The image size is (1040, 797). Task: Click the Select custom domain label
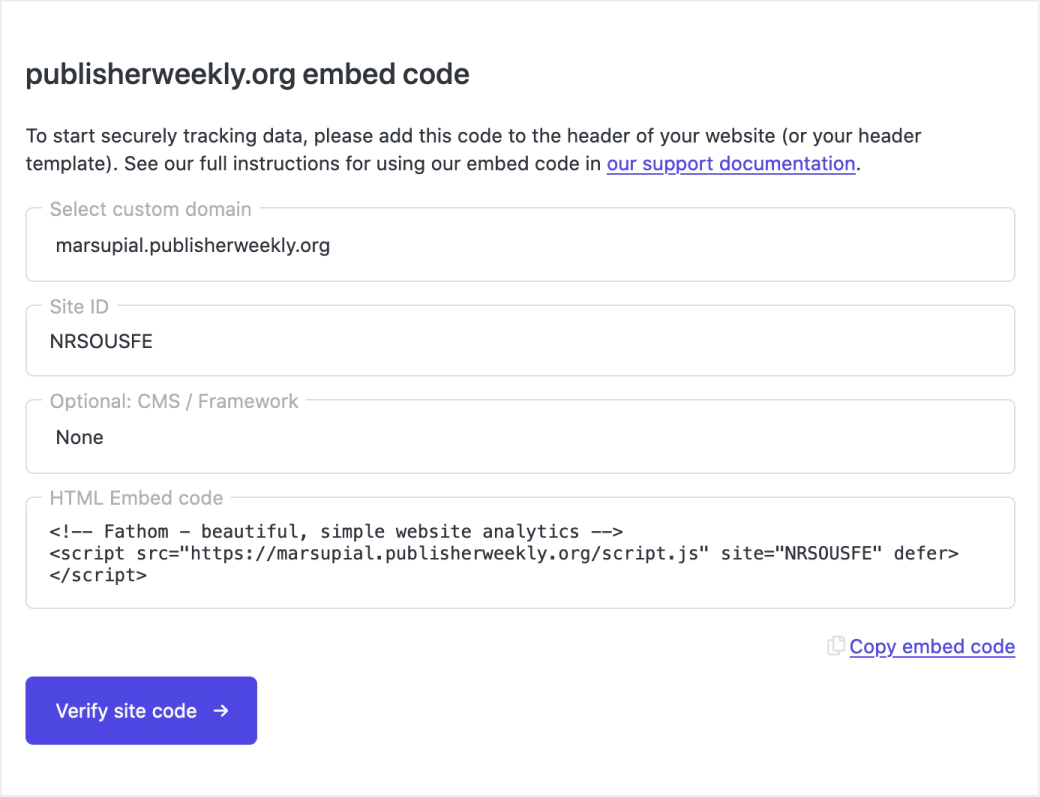click(x=151, y=209)
